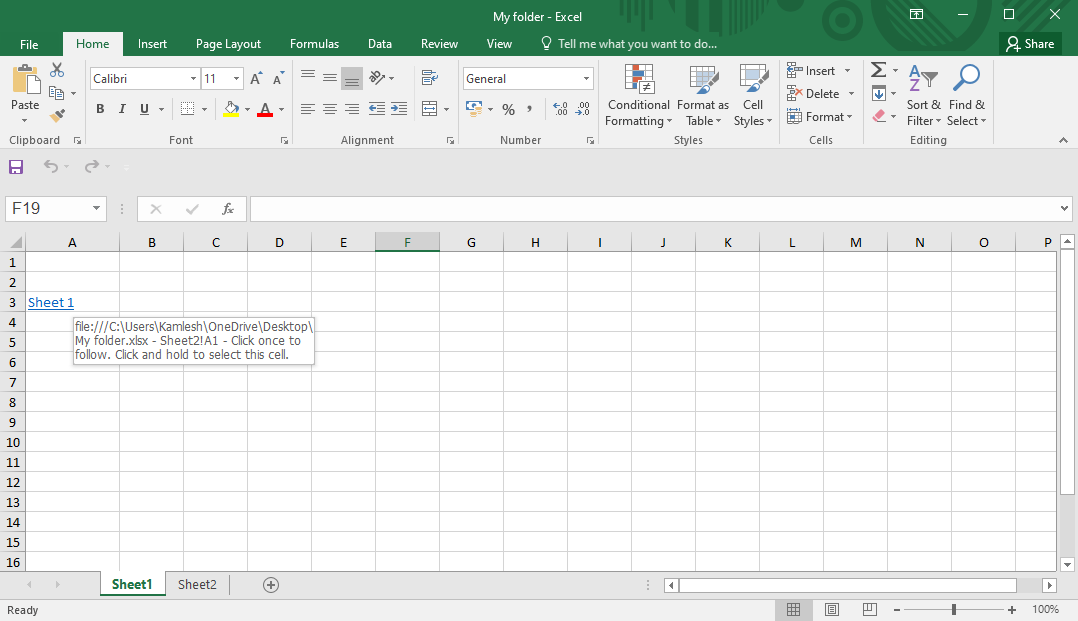Open the Name Box dropdown arrow
1078x621 pixels.
pos(96,208)
